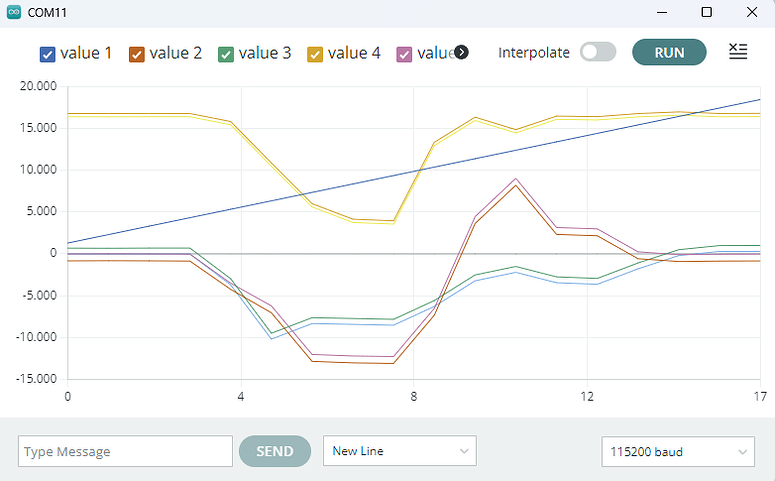Uncheck the value 1 checkbox
This screenshot has width=775, height=481.
(48, 54)
